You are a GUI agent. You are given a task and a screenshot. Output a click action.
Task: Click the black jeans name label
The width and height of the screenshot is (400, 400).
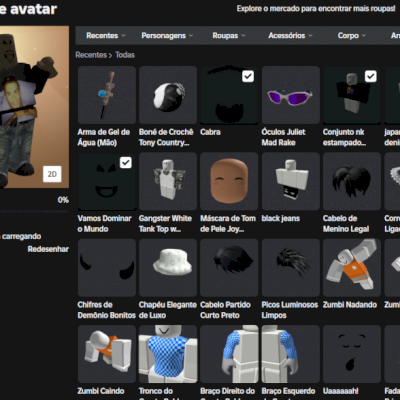coord(281,218)
